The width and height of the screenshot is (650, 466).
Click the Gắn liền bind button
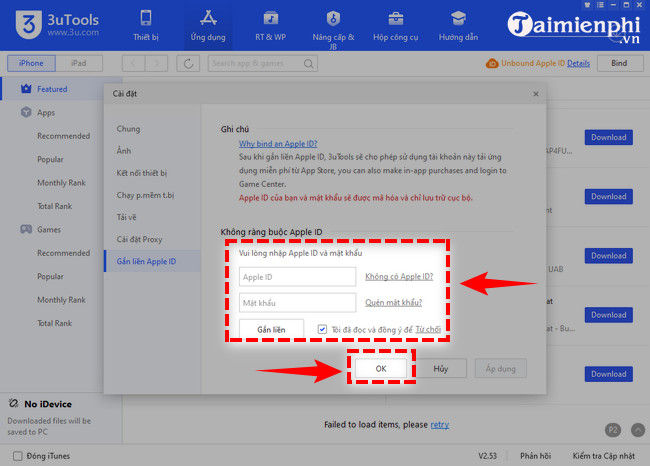click(271, 329)
